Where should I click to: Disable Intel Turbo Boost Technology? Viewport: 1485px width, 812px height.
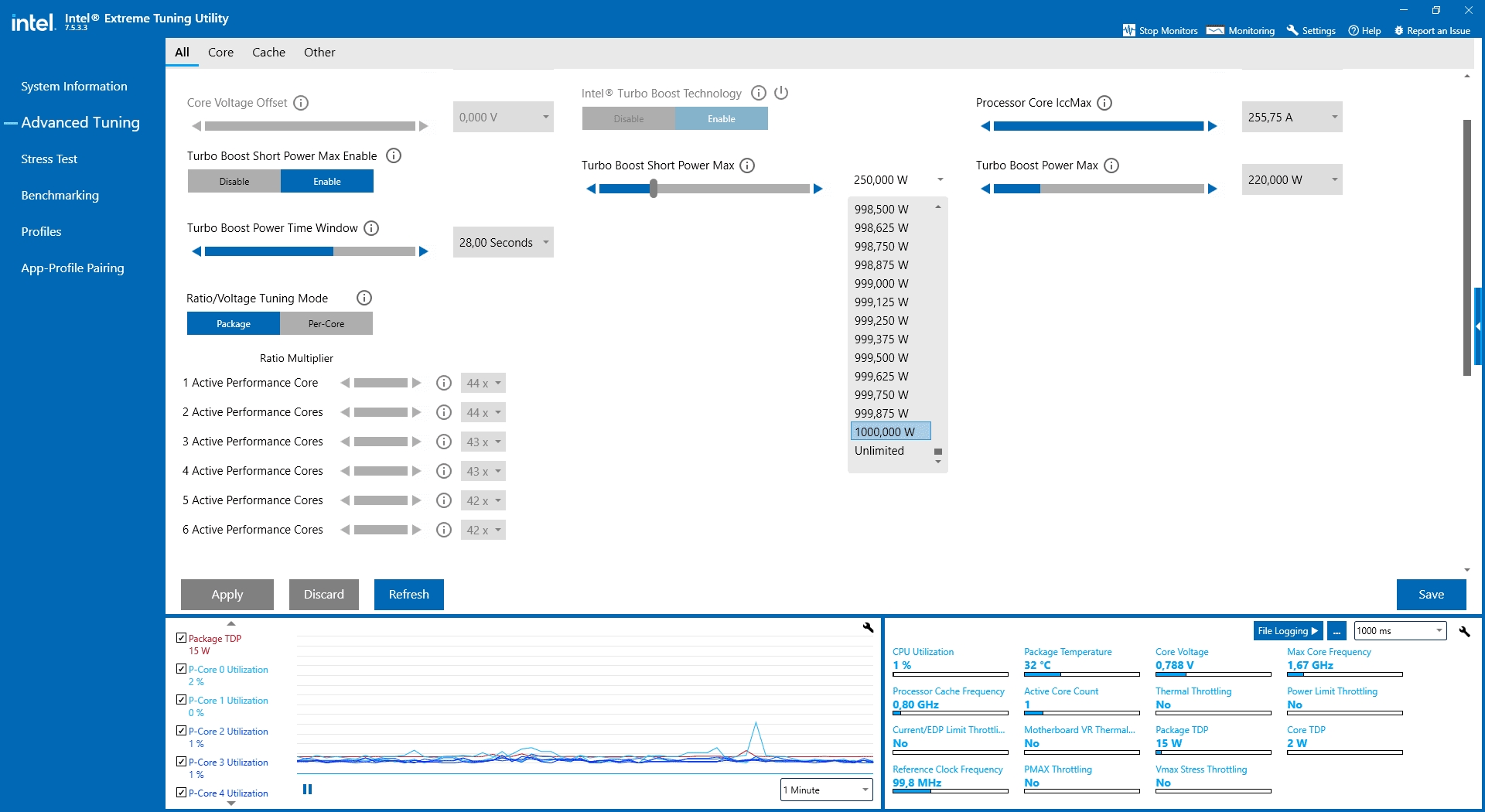[x=629, y=118]
